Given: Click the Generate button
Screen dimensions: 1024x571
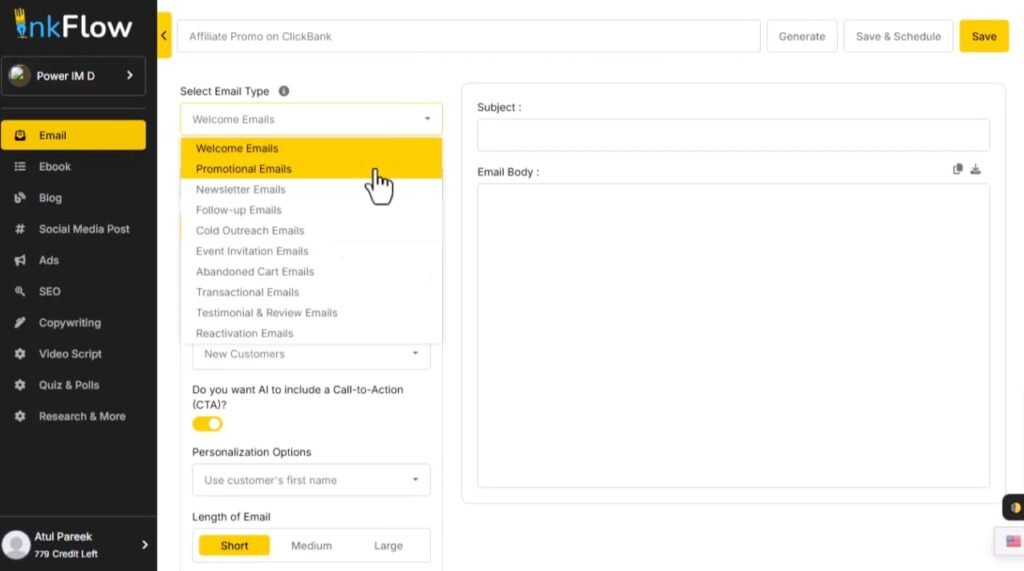Looking at the screenshot, I should pos(802,36).
